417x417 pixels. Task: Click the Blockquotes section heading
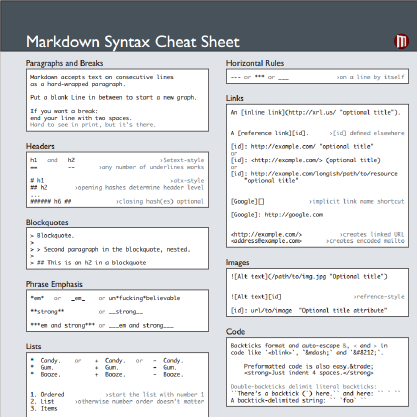pyautogui.click(x=47, y=222)
